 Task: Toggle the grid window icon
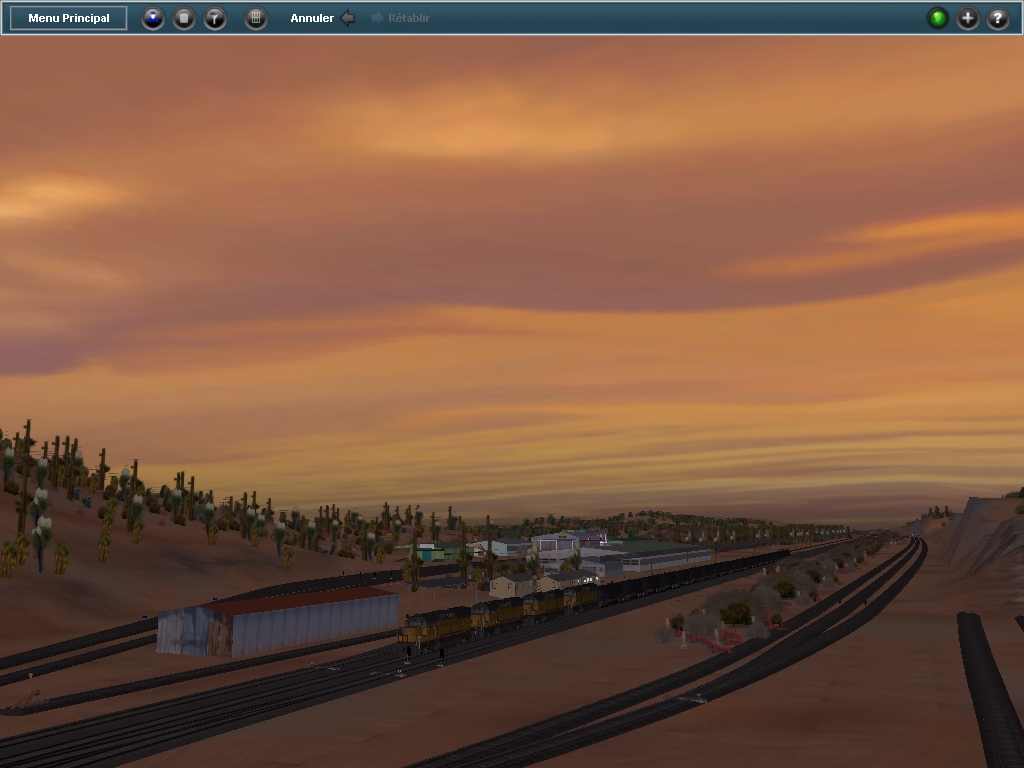click(256, 18)
